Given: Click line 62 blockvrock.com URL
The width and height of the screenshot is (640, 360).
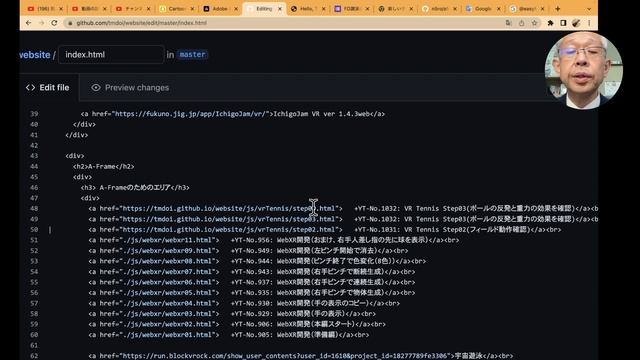Looking at the screenshot, I should (286, 356).
